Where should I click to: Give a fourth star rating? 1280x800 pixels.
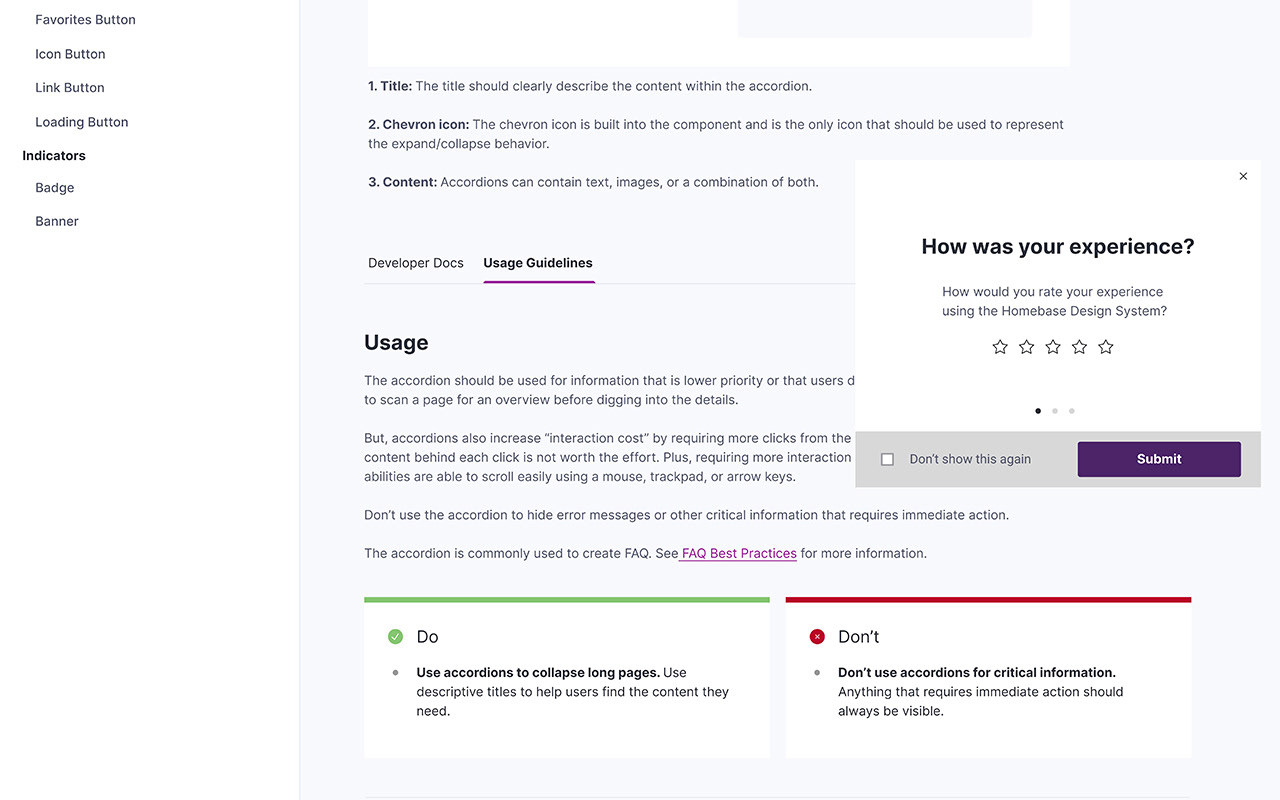1079,347
